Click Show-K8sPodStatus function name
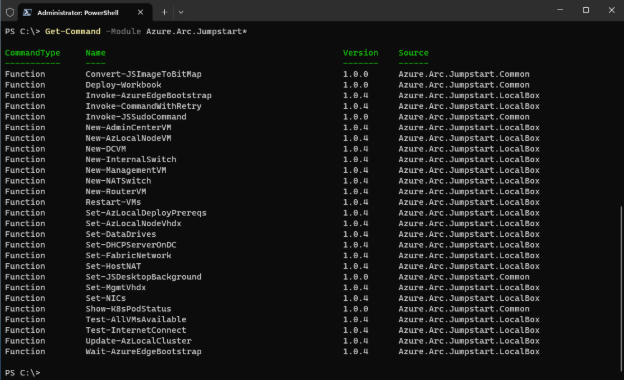 (128, 309)
